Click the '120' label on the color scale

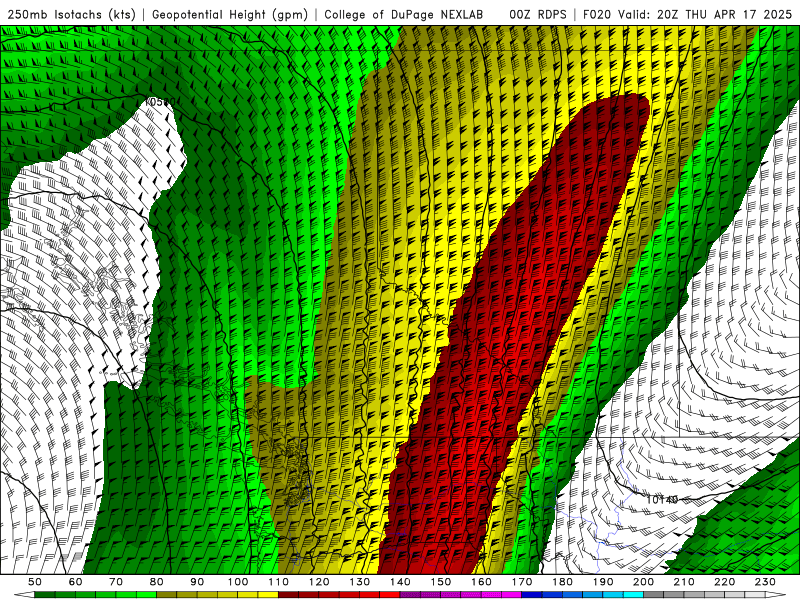(319, 582)
